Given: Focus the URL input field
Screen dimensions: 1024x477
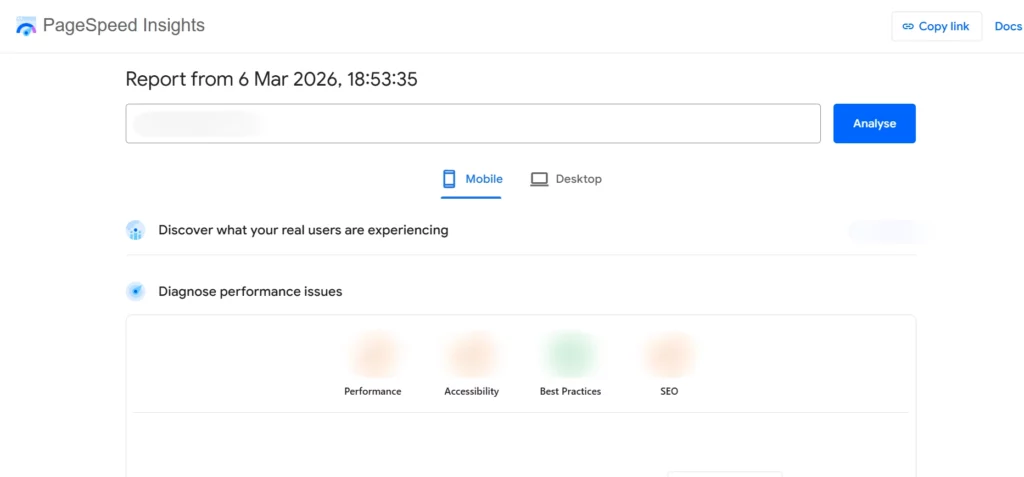Looking at the screenshot, I should click(472, 124).
